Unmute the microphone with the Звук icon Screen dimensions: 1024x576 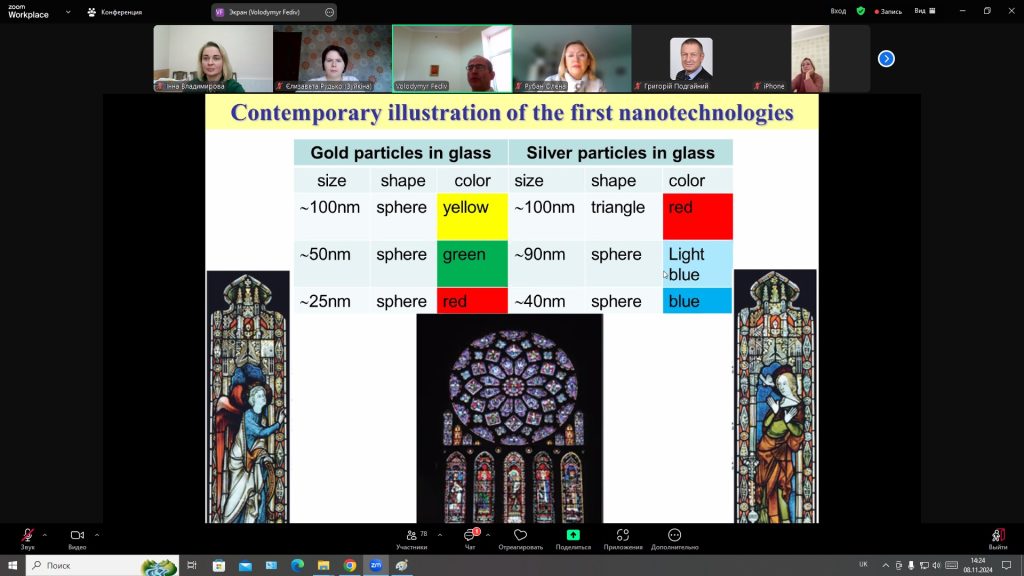pos(27,536)
